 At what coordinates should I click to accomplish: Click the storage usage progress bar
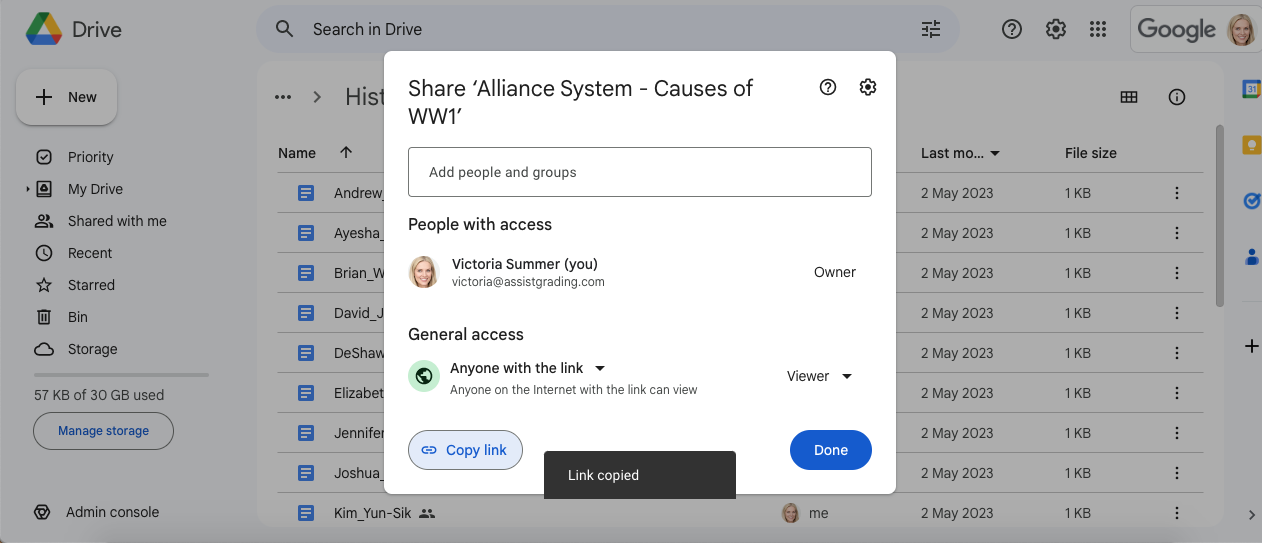tap(121, 375)
